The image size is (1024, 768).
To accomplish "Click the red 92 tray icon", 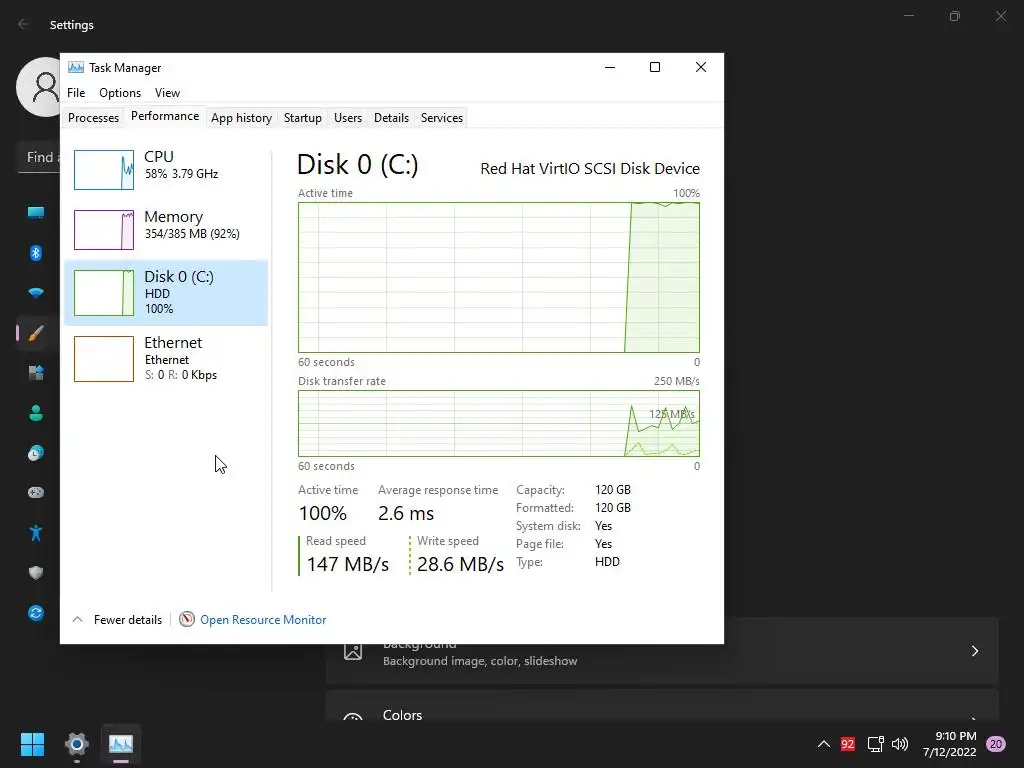I will tap(848, 744).
